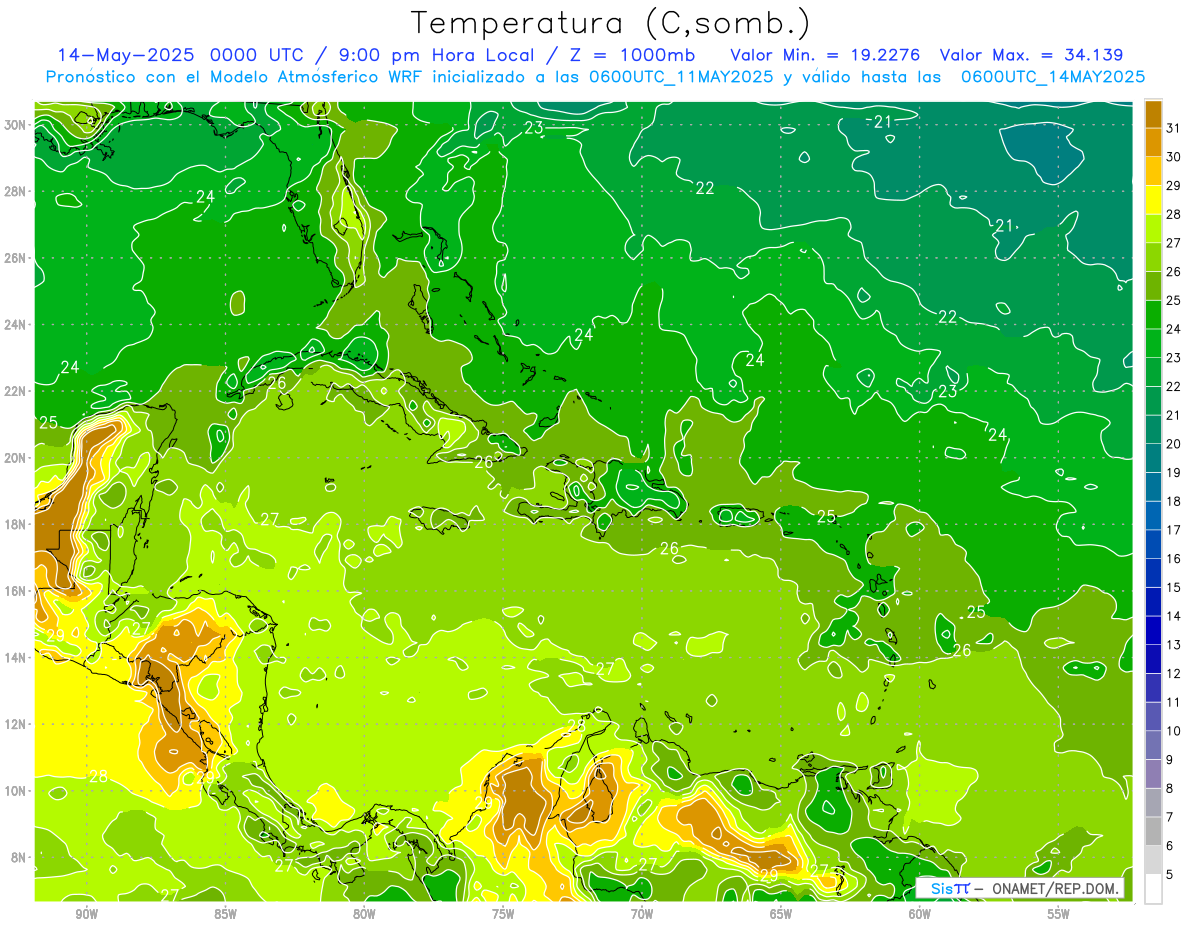Click the color scale label 8
Screen dimensions: 1200x927
click(1170, 788)
